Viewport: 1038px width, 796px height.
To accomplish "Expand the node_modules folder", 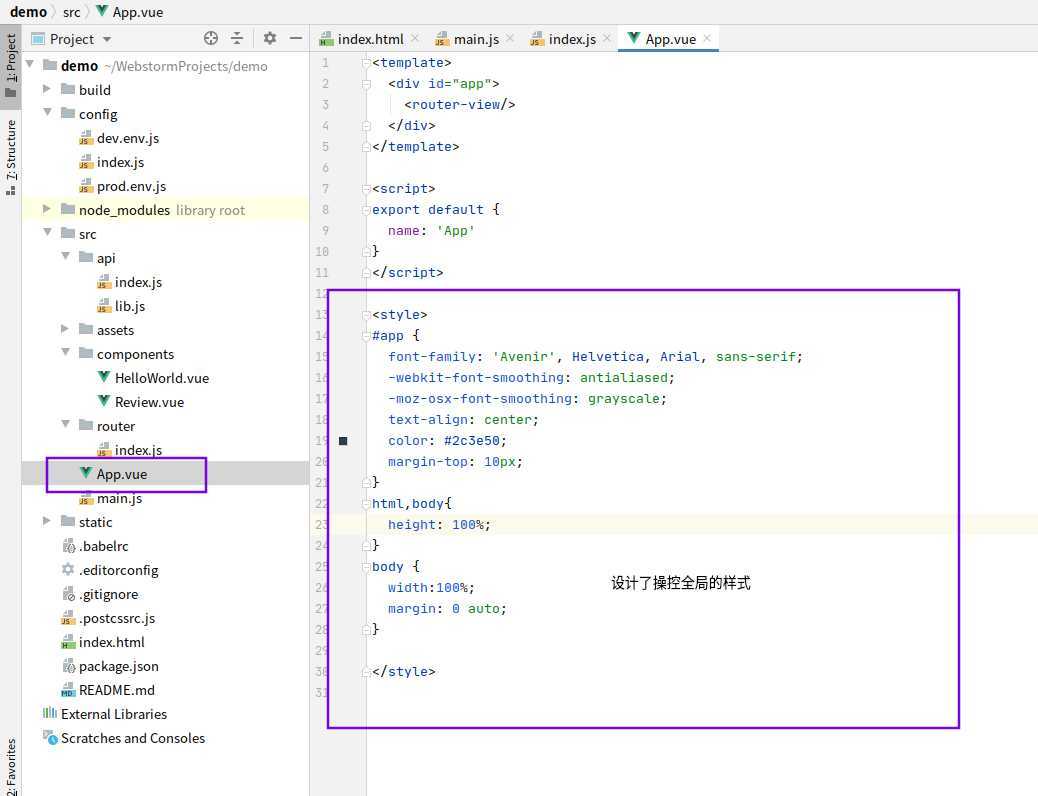I will click(x=47, y=209).
